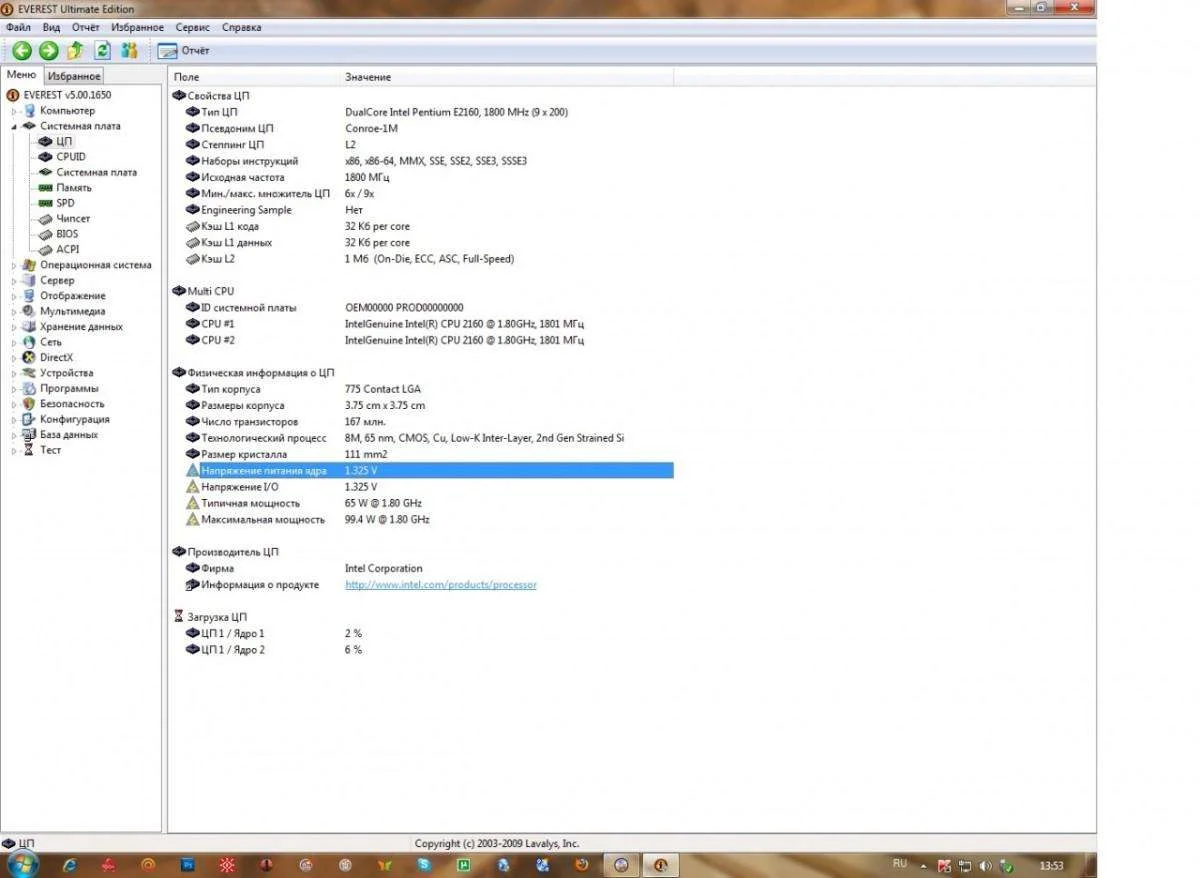Open the Избранное menu in the menu bar
The width and height of the screenshot is (1200, 878).
pos(138,27)
